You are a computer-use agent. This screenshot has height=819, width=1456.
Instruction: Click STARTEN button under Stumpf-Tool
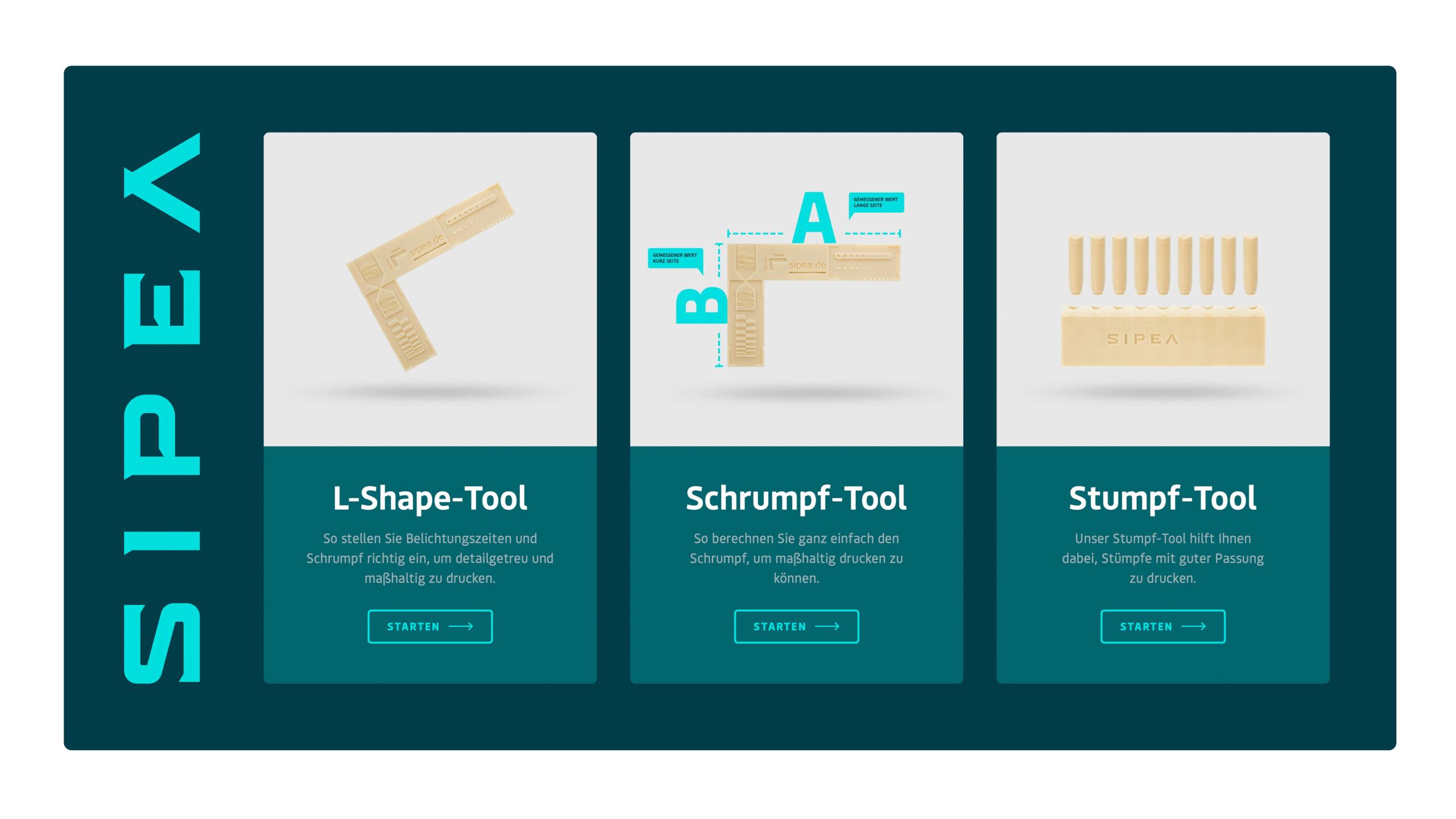[x=1163, y=626]
